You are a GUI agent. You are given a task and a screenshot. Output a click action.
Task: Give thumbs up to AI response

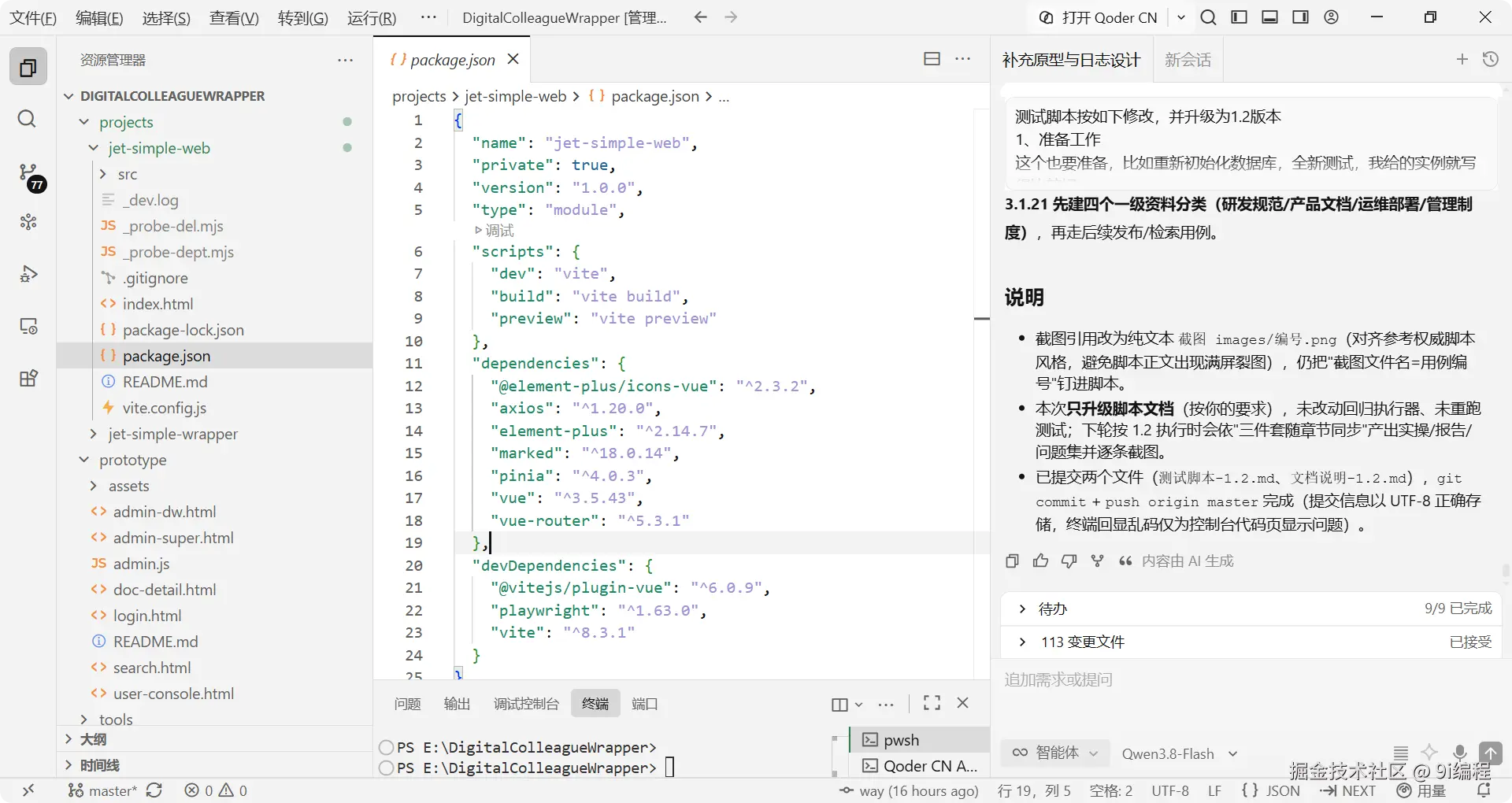click(1041, 561)
